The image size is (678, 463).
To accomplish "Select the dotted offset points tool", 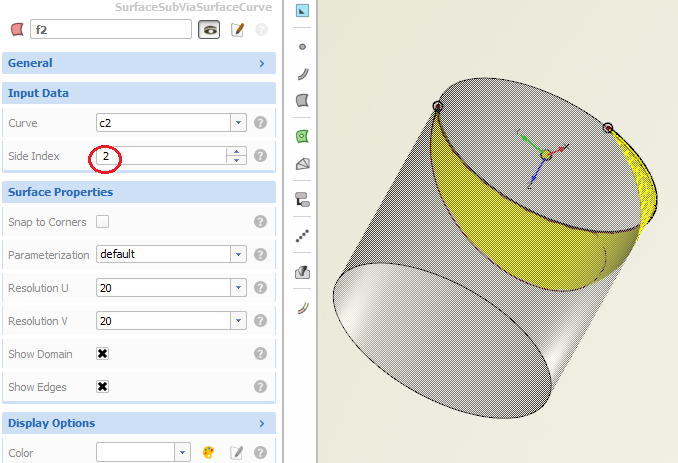I will tap(302, 236).
